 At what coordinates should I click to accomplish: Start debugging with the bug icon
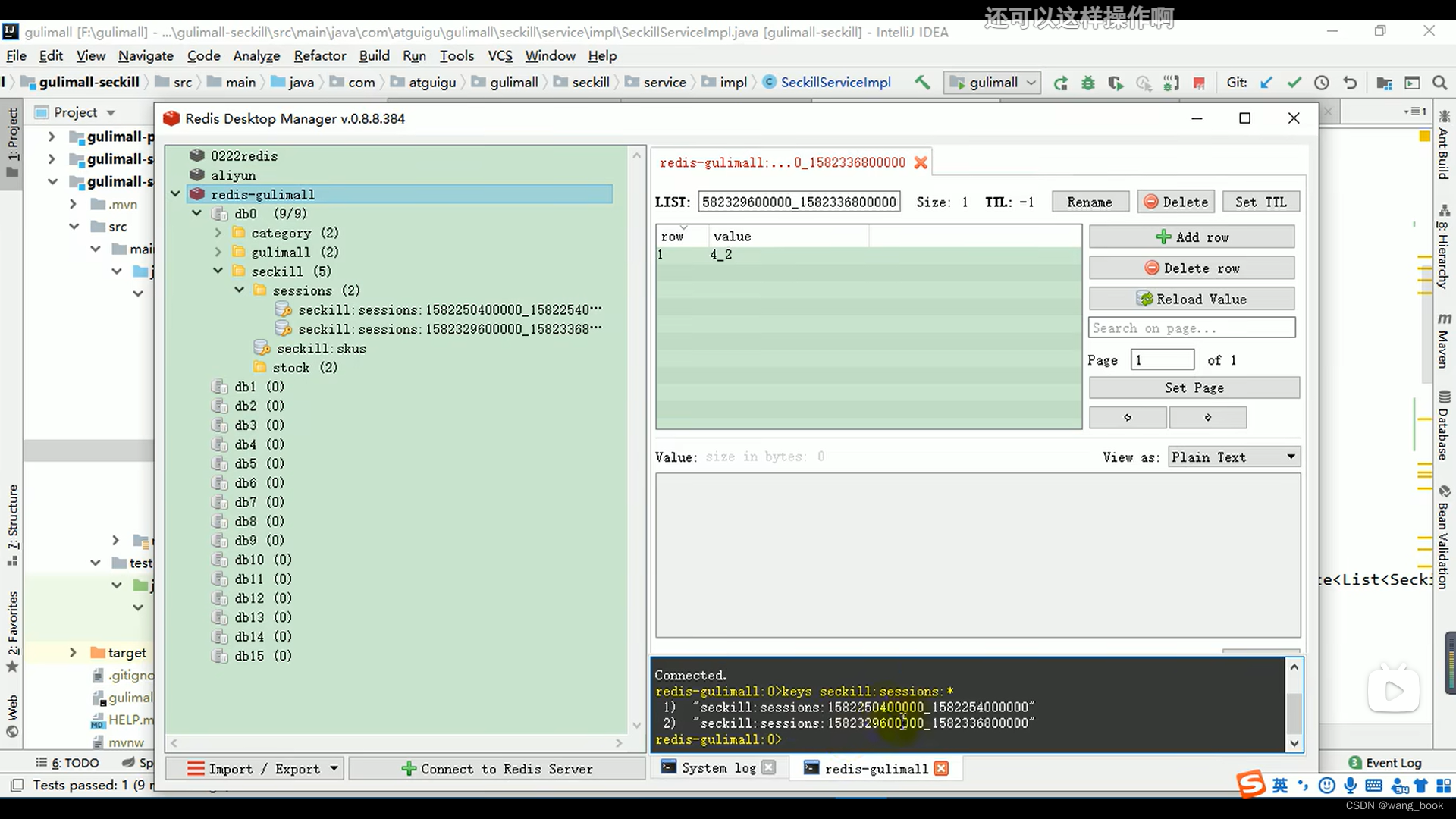1088,83
